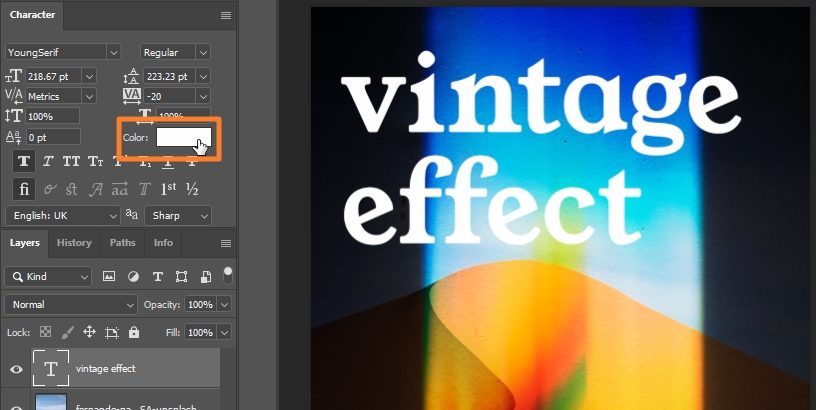Open the Layers panel menu
This screenshot has height=410, width=816.
226,243
